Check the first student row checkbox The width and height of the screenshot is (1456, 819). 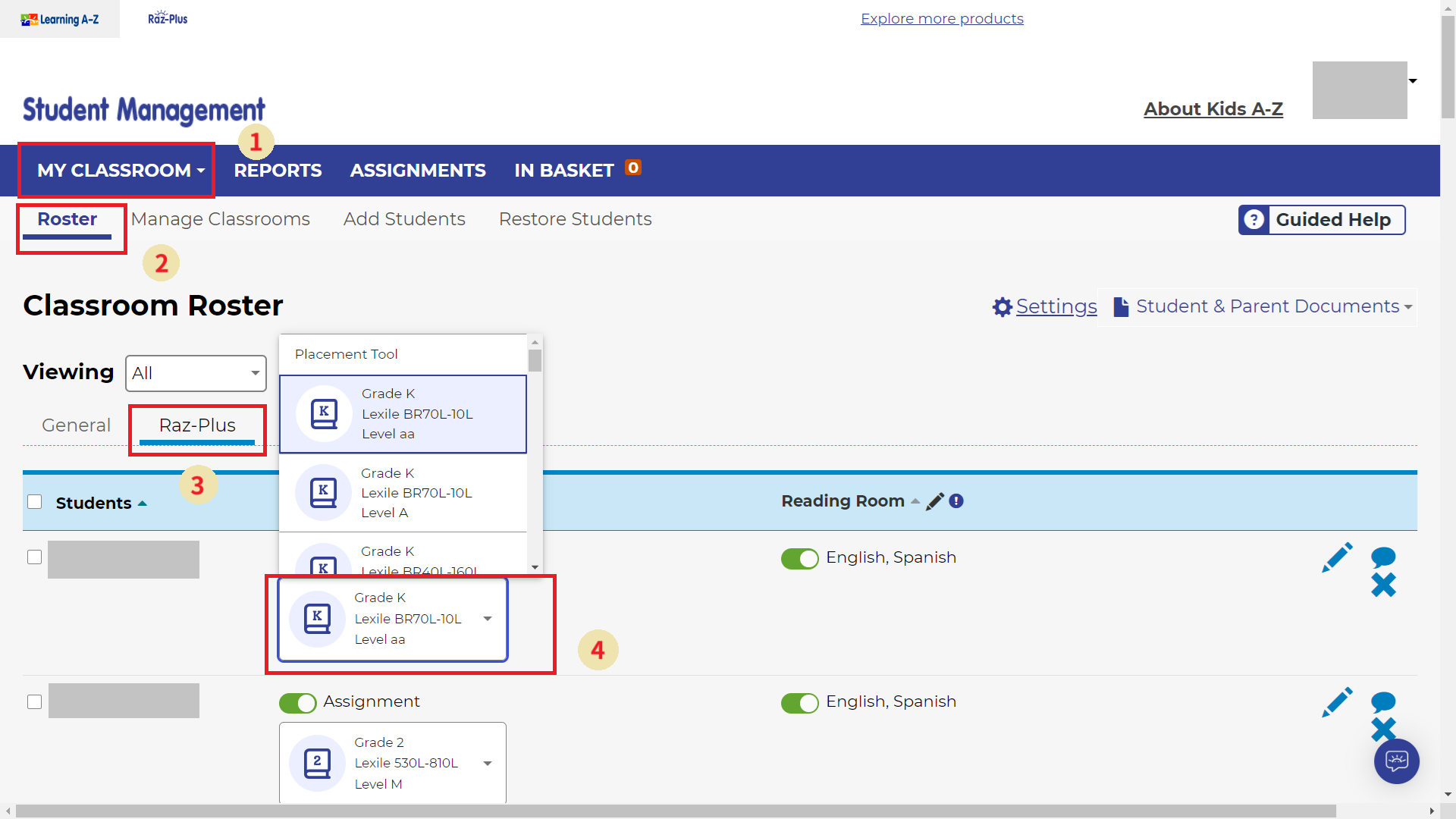pyautogui.click(x=34, y=557)
